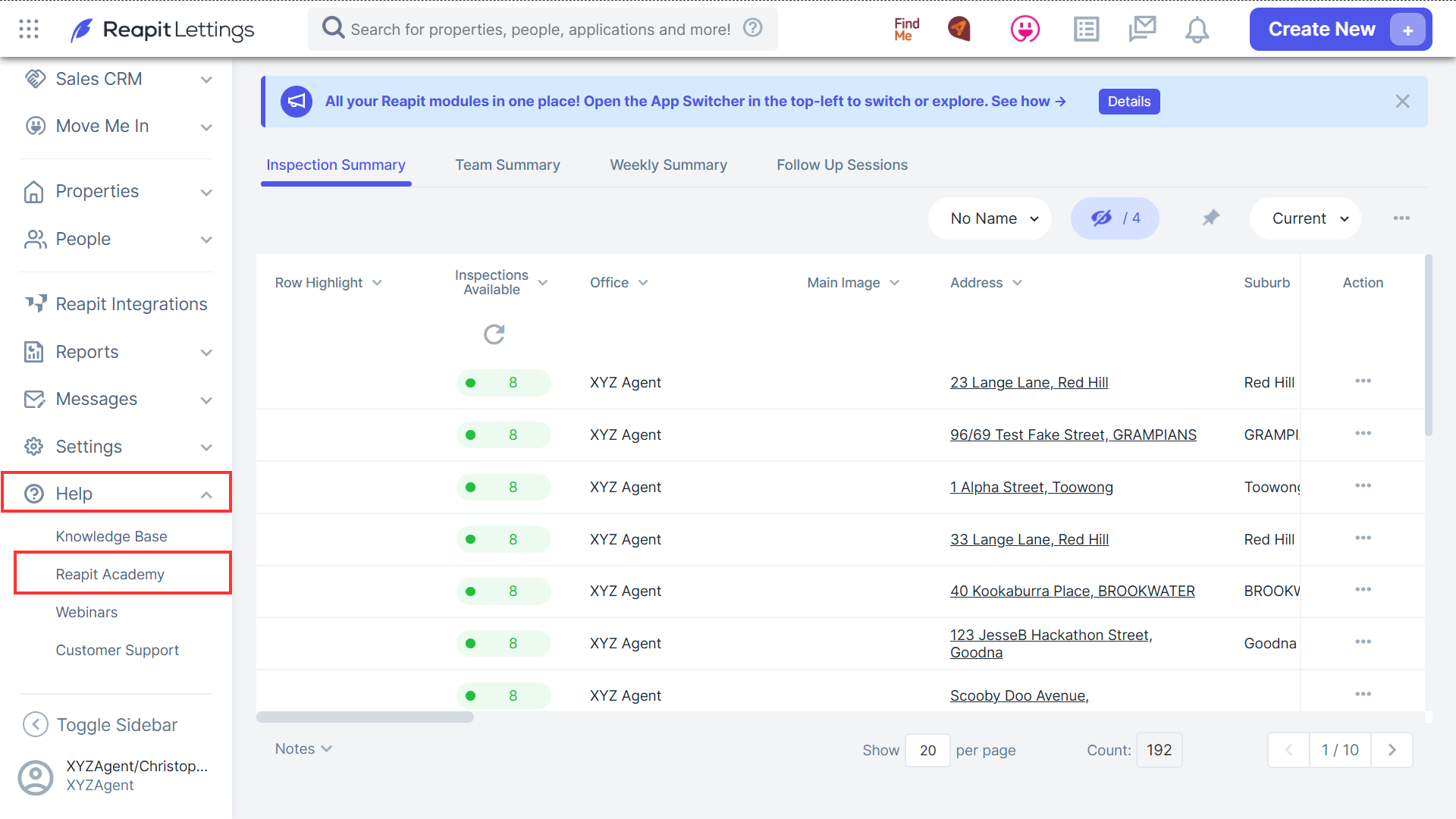The width and height of the screenshot is (1456, 819).
Task: Open the messages envelope icon in header
Action: (1141, 29)
